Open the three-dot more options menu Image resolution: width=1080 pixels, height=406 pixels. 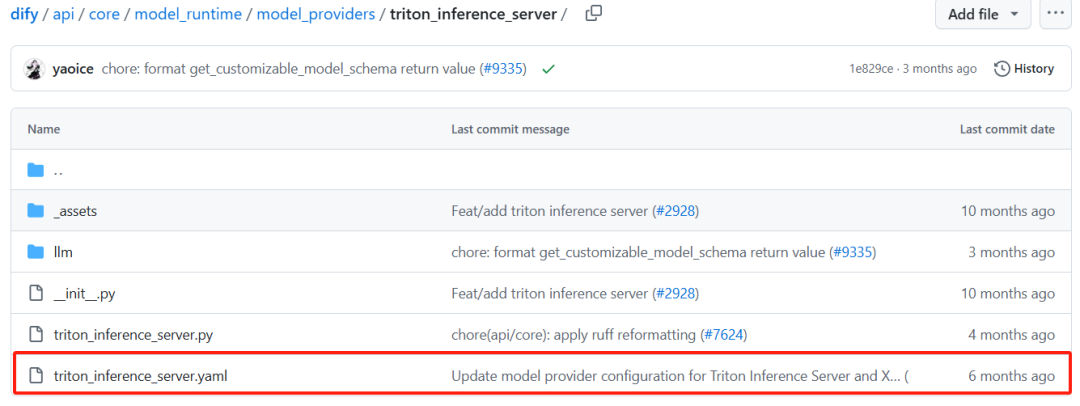1055,14
